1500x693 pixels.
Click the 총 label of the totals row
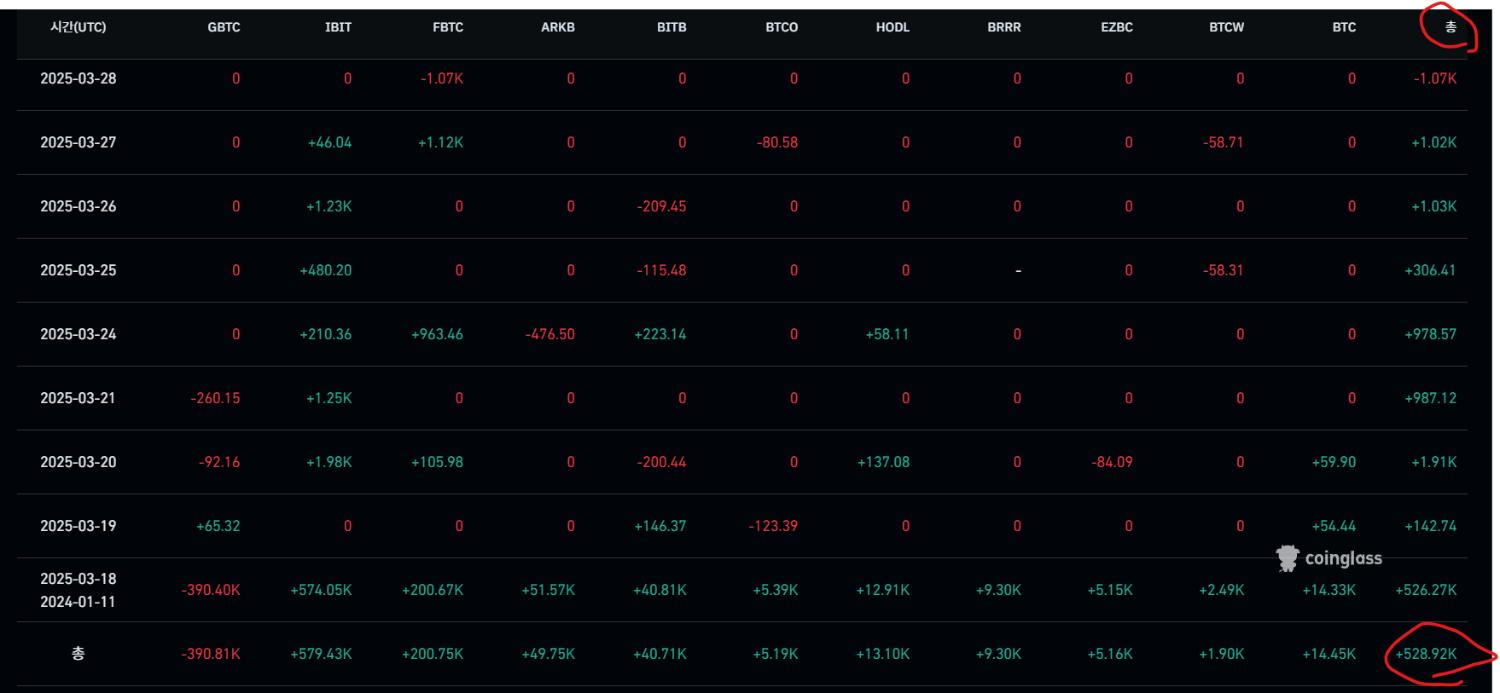pyautogui.click(x=78, y=654)
